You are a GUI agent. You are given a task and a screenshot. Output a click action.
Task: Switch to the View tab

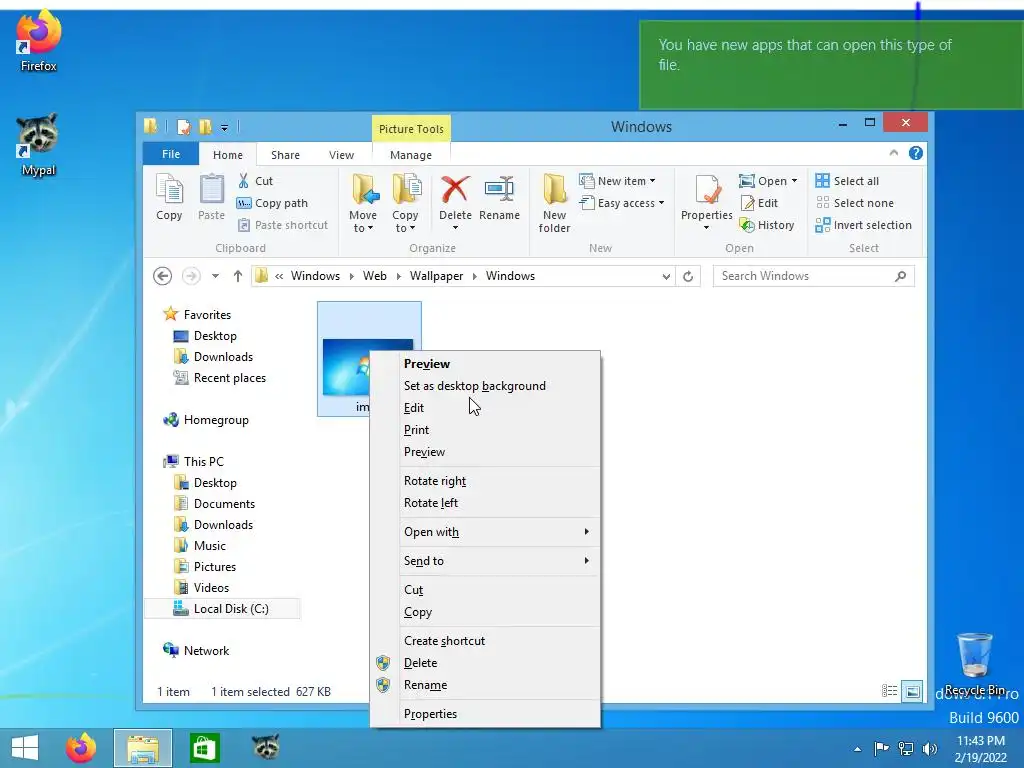pos(341,155)
